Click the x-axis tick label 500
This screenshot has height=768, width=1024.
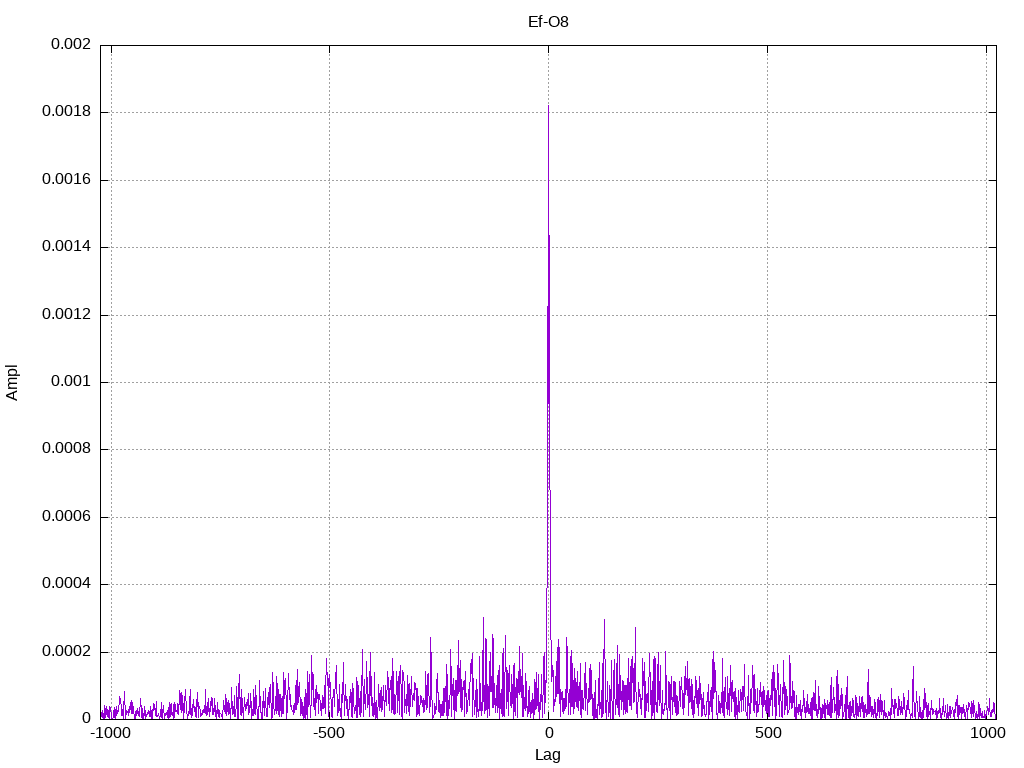pyautogui.click(x=768, y=733)
